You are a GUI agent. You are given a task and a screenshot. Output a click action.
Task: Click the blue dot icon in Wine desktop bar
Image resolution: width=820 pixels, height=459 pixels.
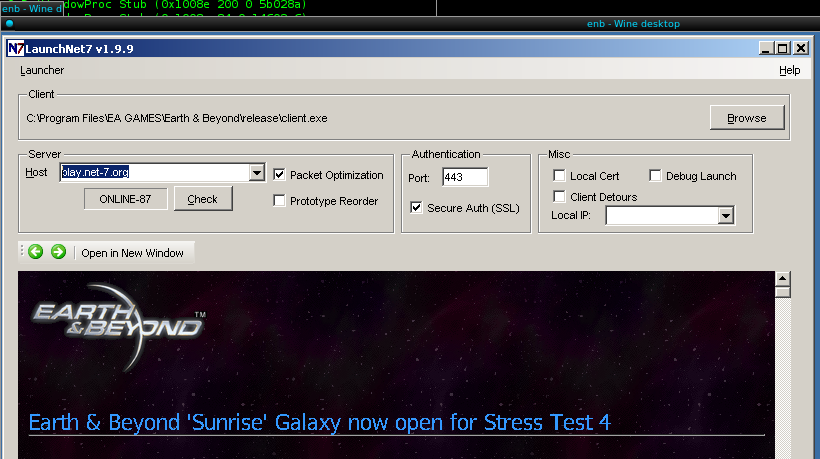[9, 24]
